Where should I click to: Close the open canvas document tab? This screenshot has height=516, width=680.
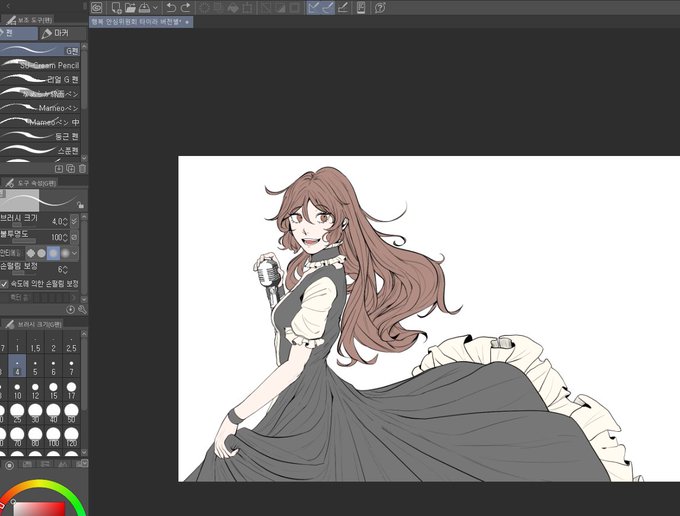(187, 22)
